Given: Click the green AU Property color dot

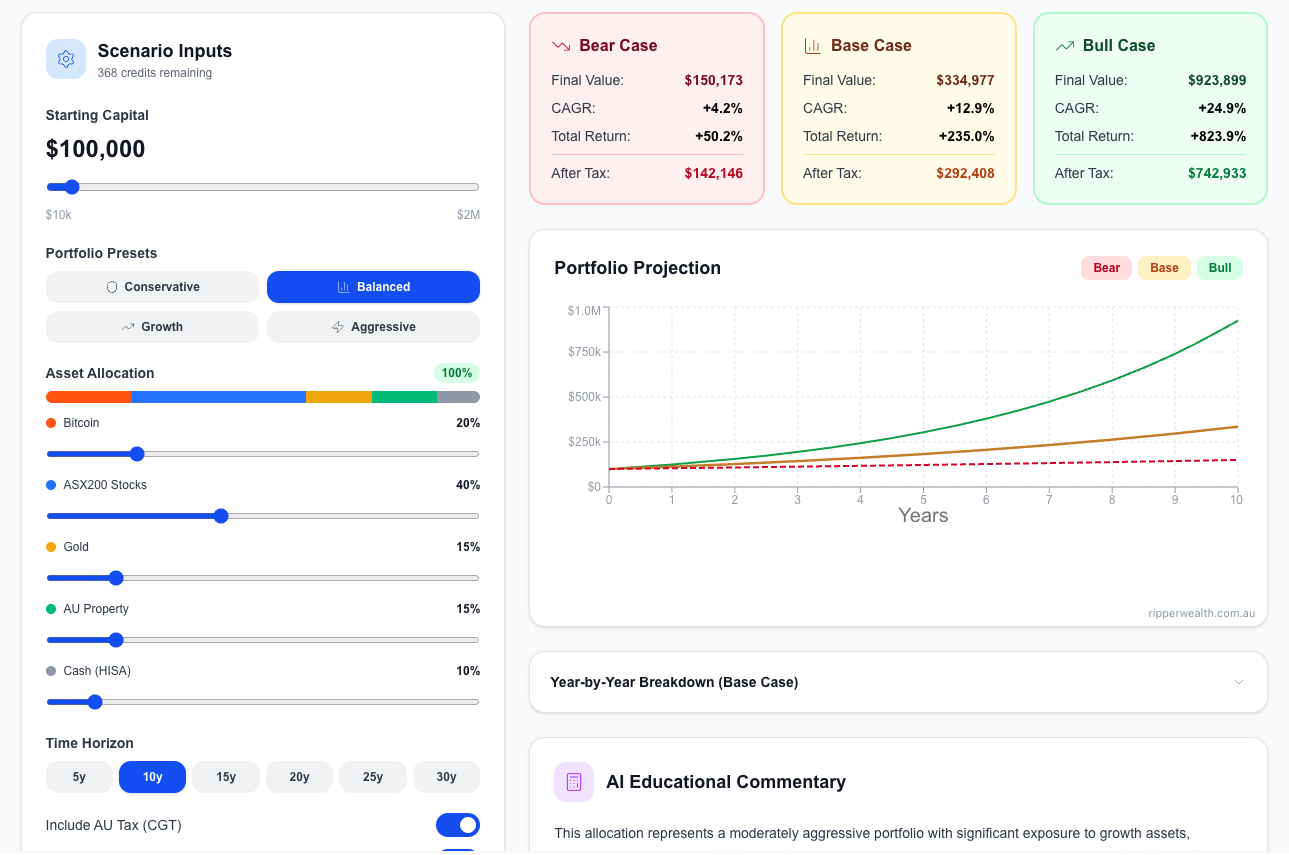Looking at the screenshot, I should 51,609.
